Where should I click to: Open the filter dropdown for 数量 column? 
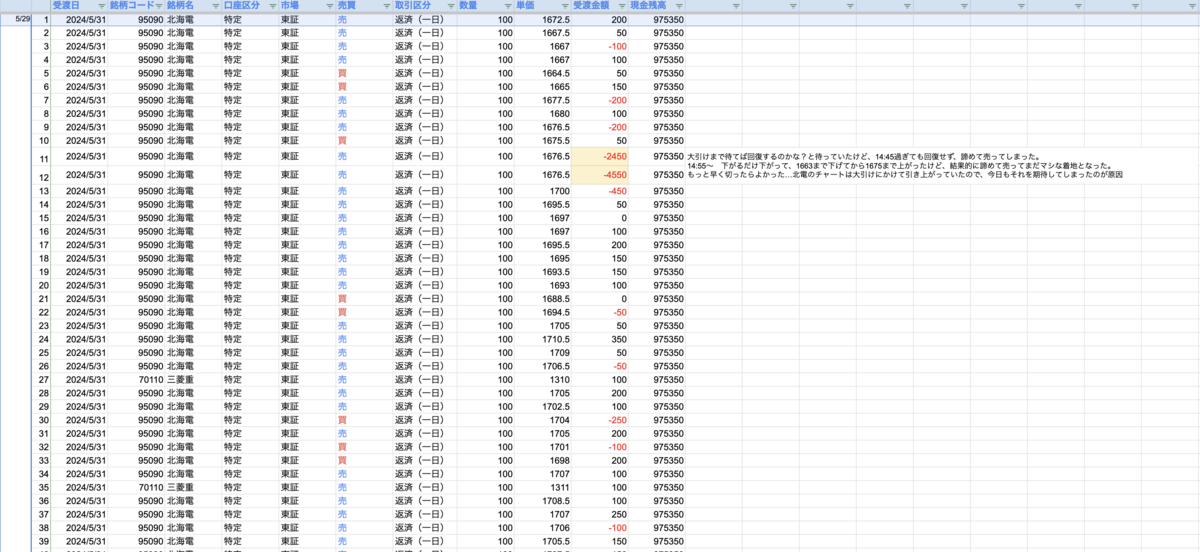(x=507, y=6)
